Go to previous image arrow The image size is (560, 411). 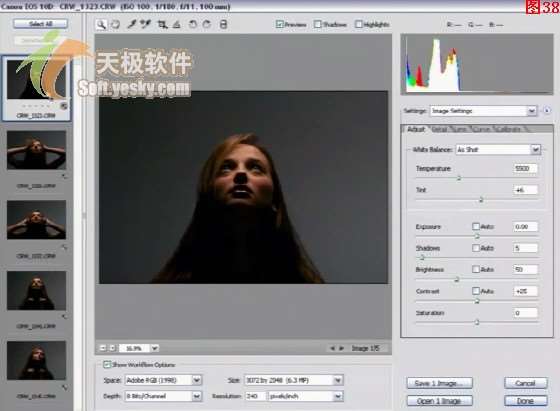(332, 348)
